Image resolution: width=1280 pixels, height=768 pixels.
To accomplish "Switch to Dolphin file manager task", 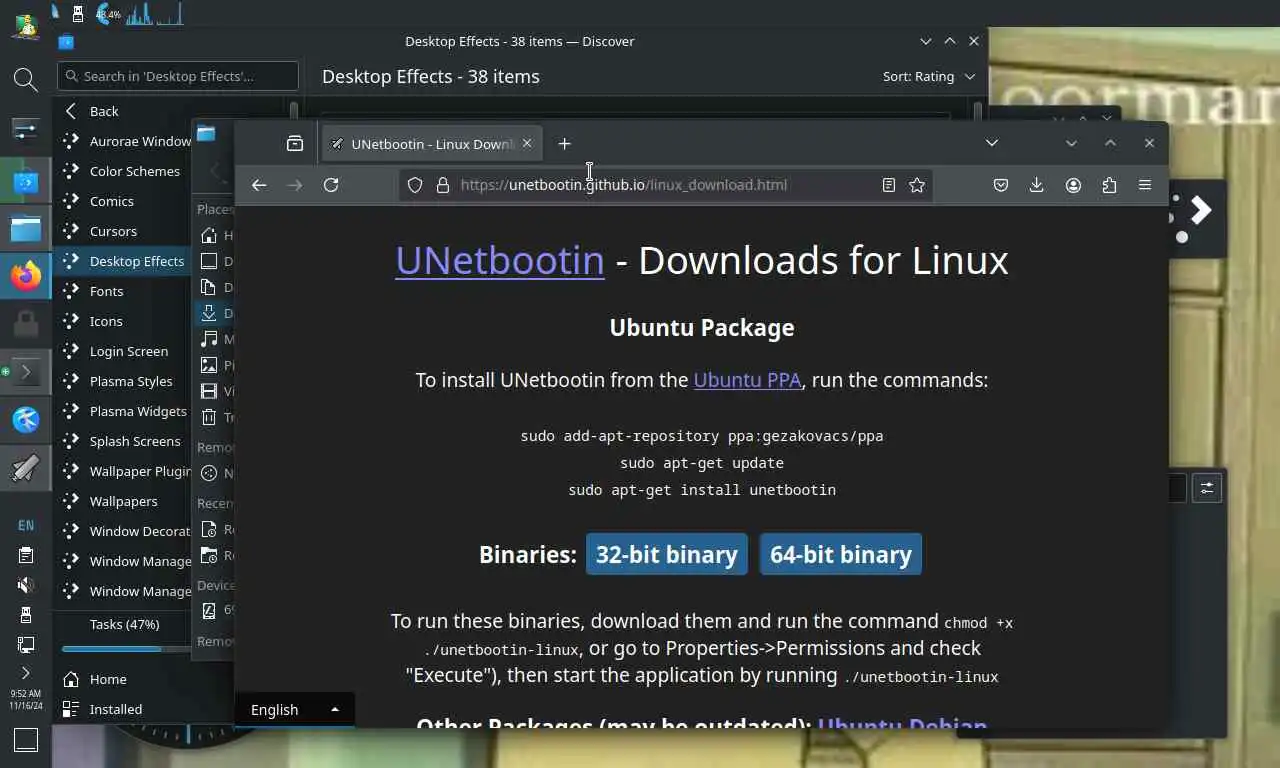I will pos(26,229).
